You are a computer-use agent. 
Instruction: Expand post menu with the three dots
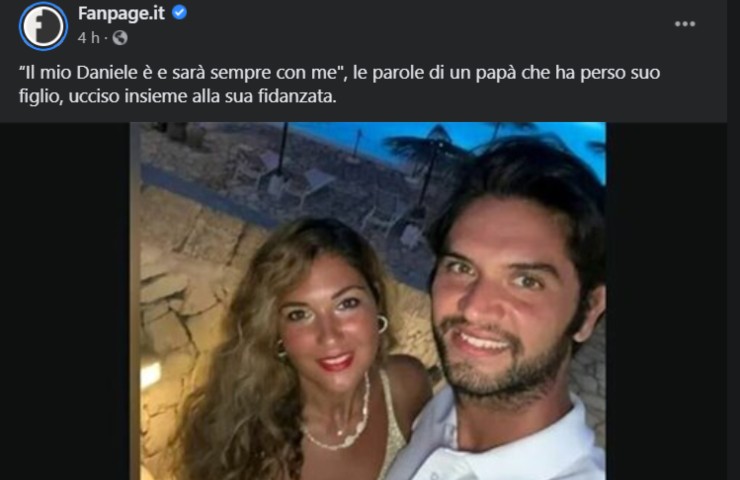click(685, 24)
